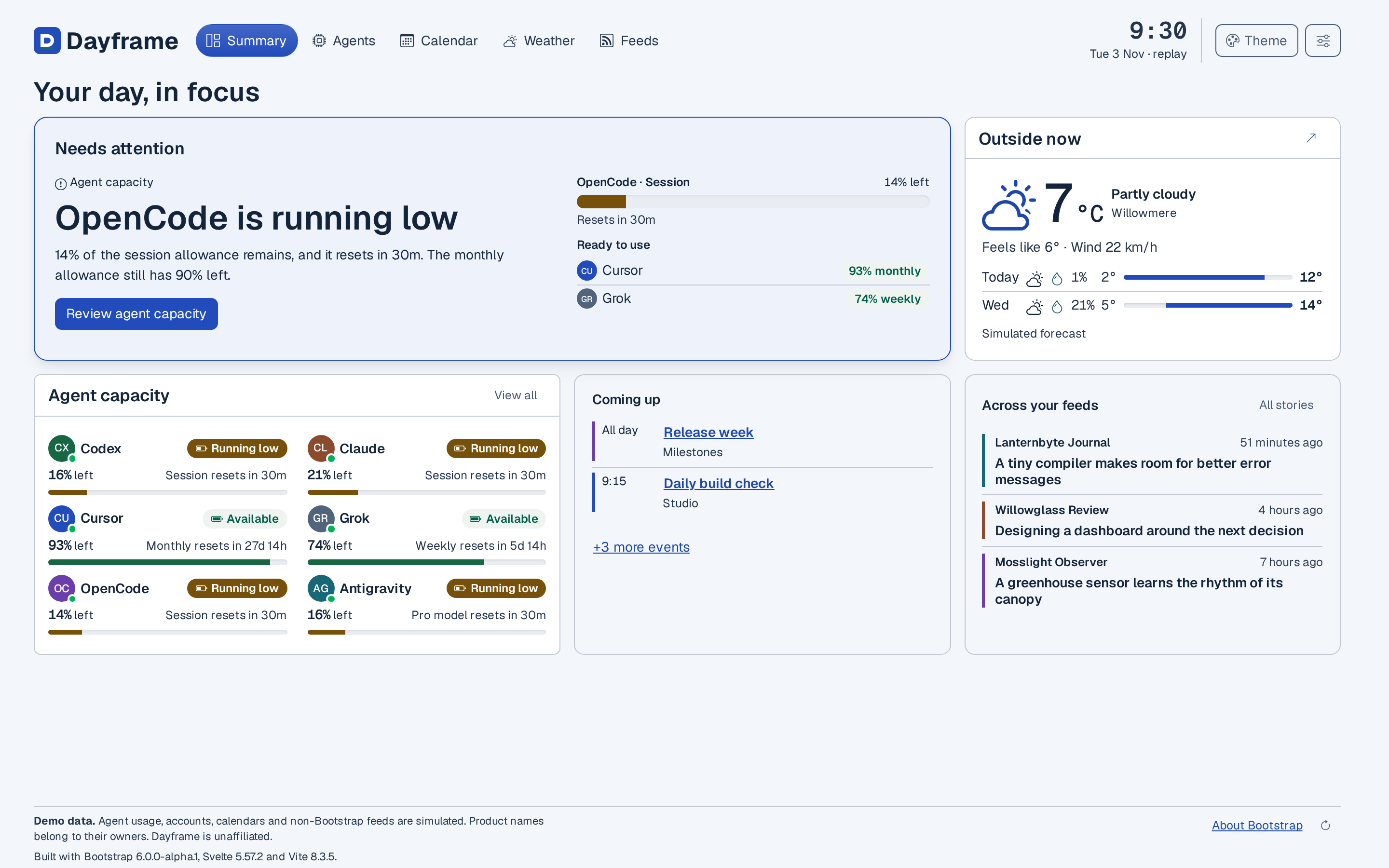Open the Summary tab
The width and height of the screenshot is (1389, 868).
tap(246, 40)
